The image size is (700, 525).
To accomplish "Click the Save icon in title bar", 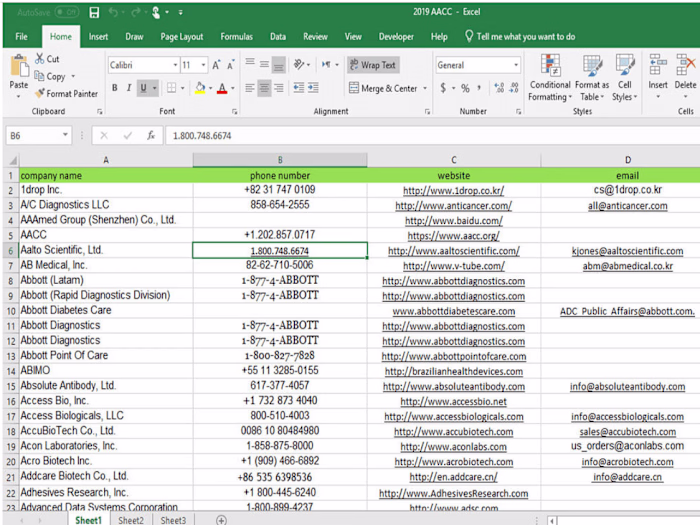I will tap(94, 12).
